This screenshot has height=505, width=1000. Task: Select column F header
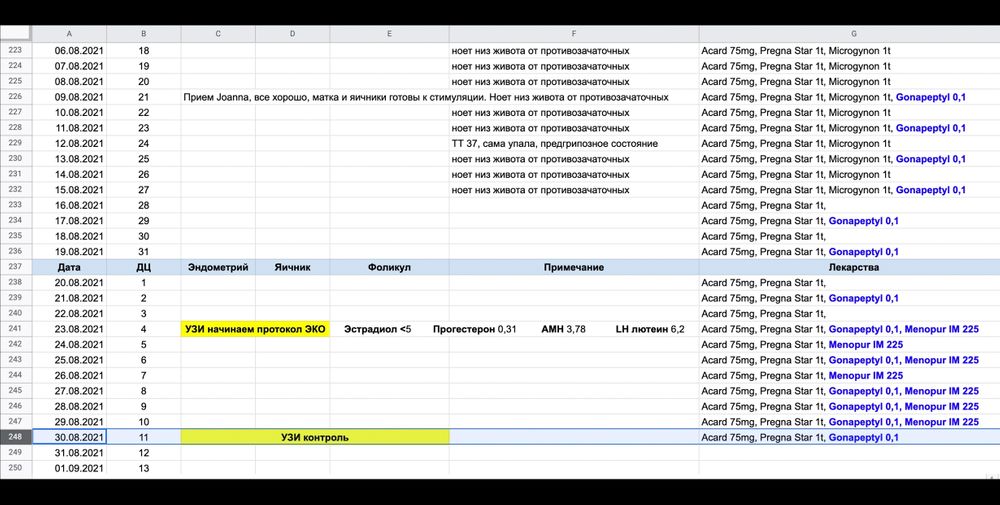coord(573,34)
